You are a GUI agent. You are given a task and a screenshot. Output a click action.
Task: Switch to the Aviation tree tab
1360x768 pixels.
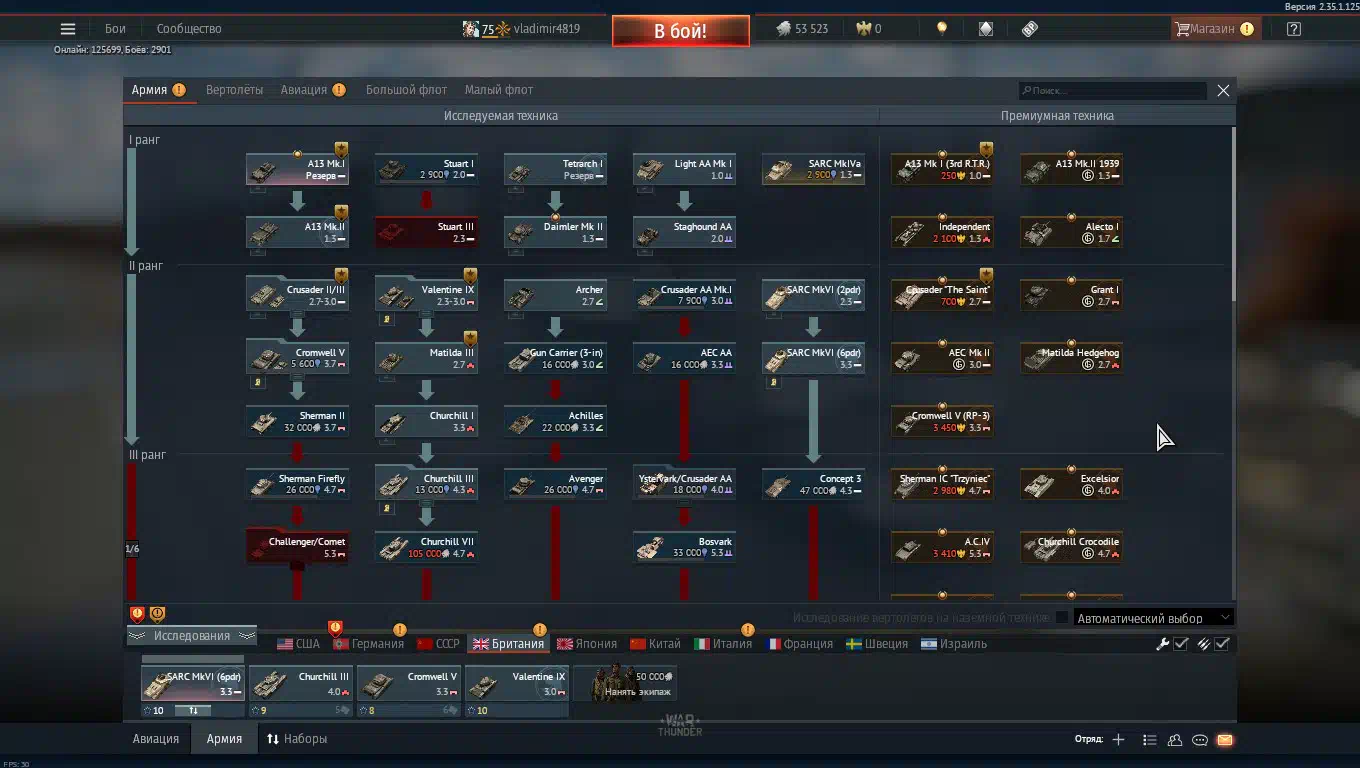click(x=304, y=90)
